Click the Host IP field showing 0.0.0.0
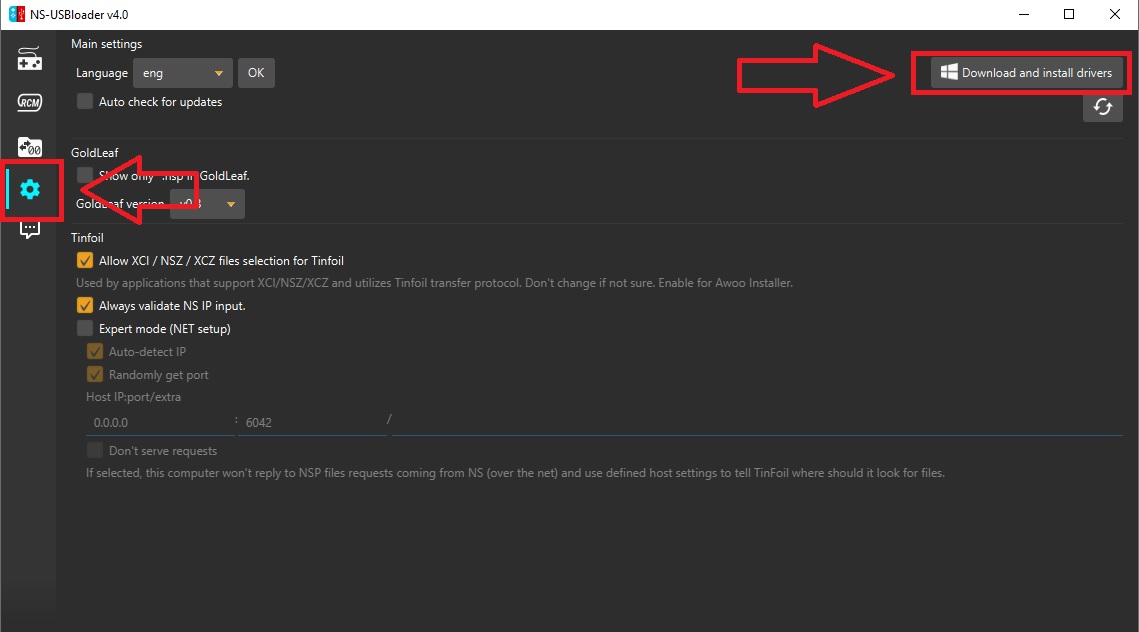 160,422
